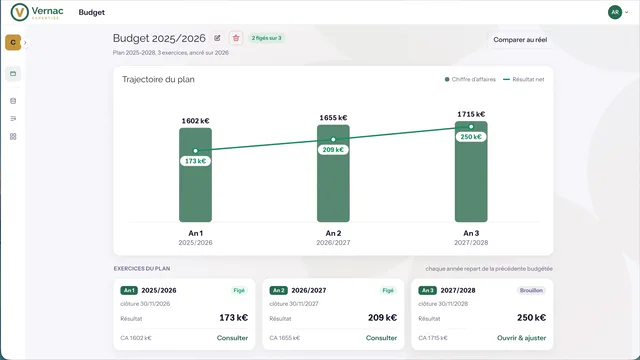Click the "2 figés sur 3" badge
This screenshot has width=640, height=360.
pos(266,38)
